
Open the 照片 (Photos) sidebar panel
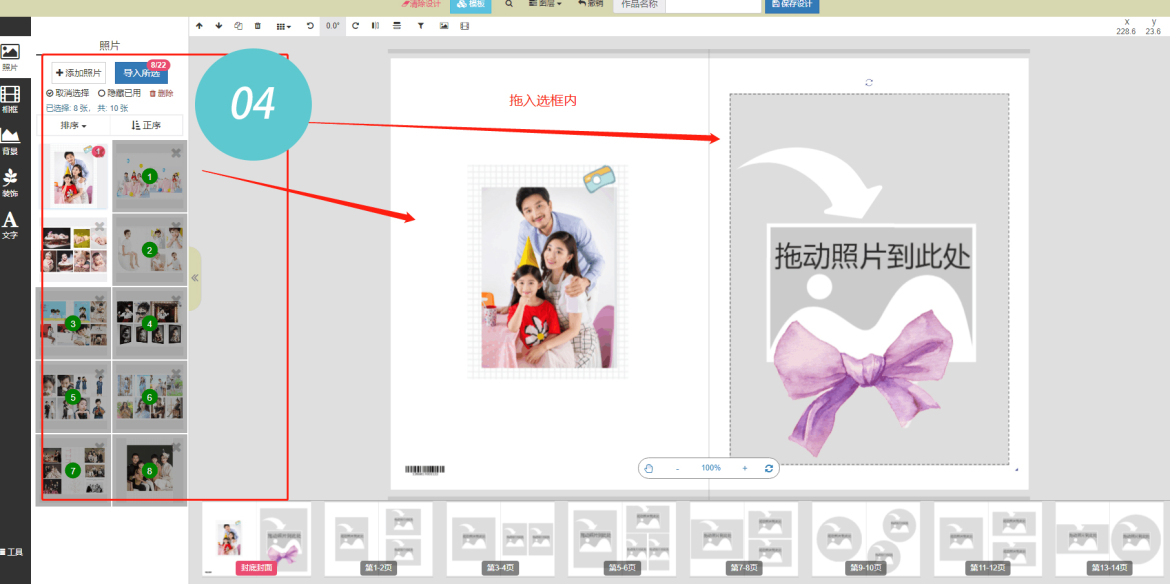(x=10, y=57)
